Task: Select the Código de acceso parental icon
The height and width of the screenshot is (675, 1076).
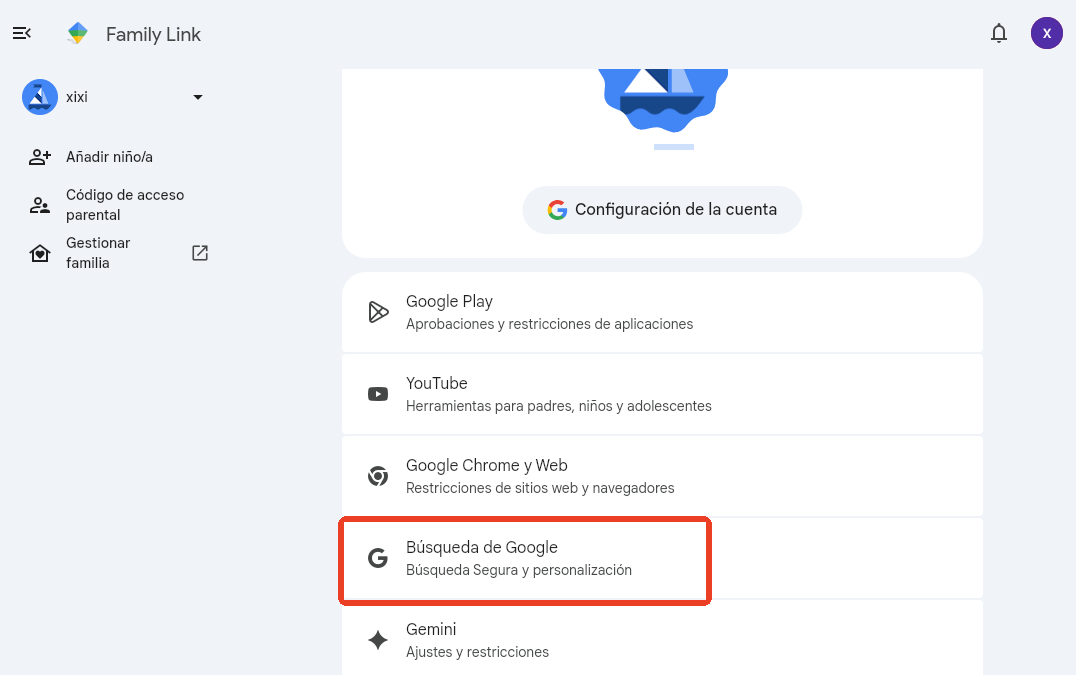Action: (x=39, y=204)
